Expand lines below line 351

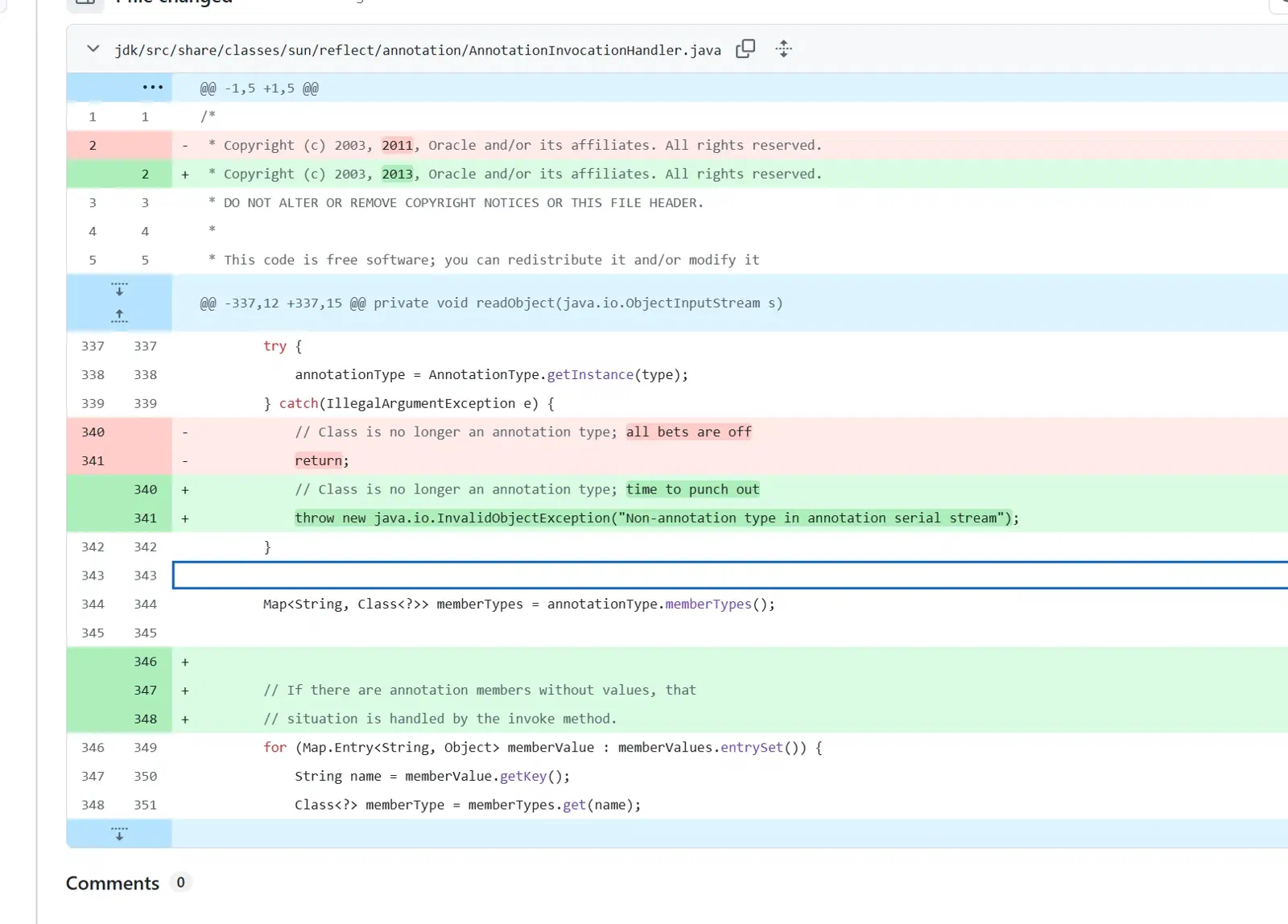point(119,833)
